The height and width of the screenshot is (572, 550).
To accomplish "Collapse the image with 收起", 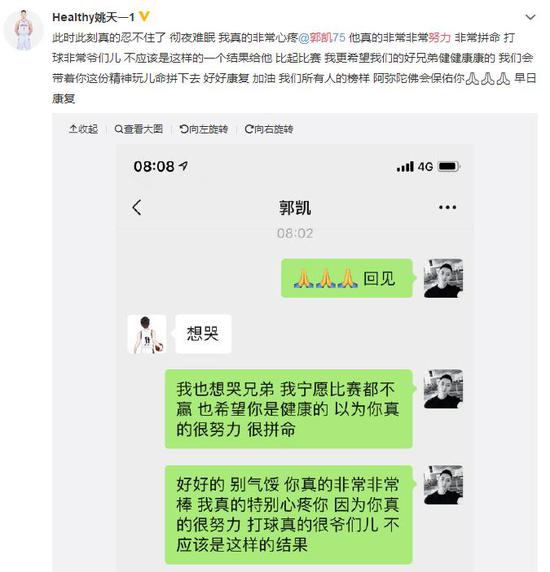I will click(x=84, y=129).
